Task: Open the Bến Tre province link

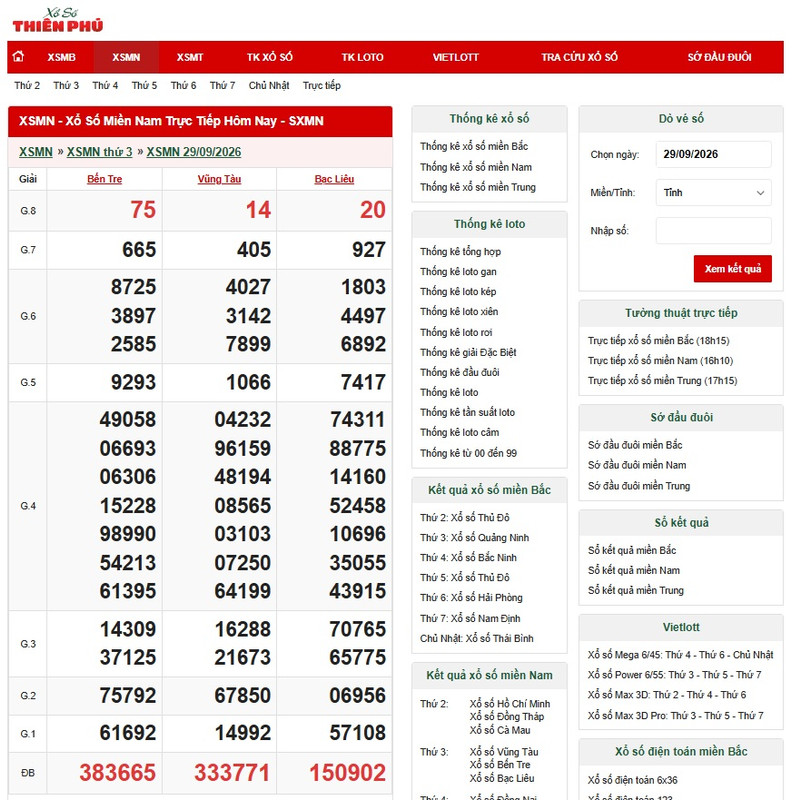Action: (105, 179)
